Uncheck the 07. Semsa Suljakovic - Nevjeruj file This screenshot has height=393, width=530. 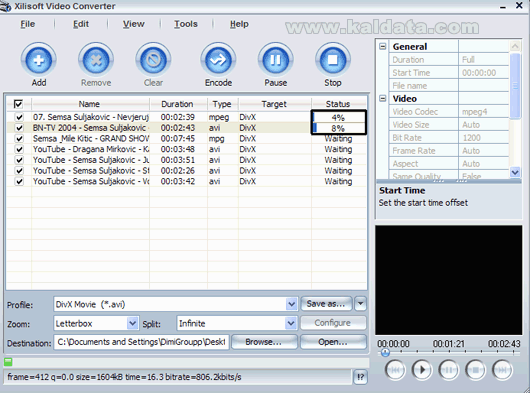(x=19, y=117)
